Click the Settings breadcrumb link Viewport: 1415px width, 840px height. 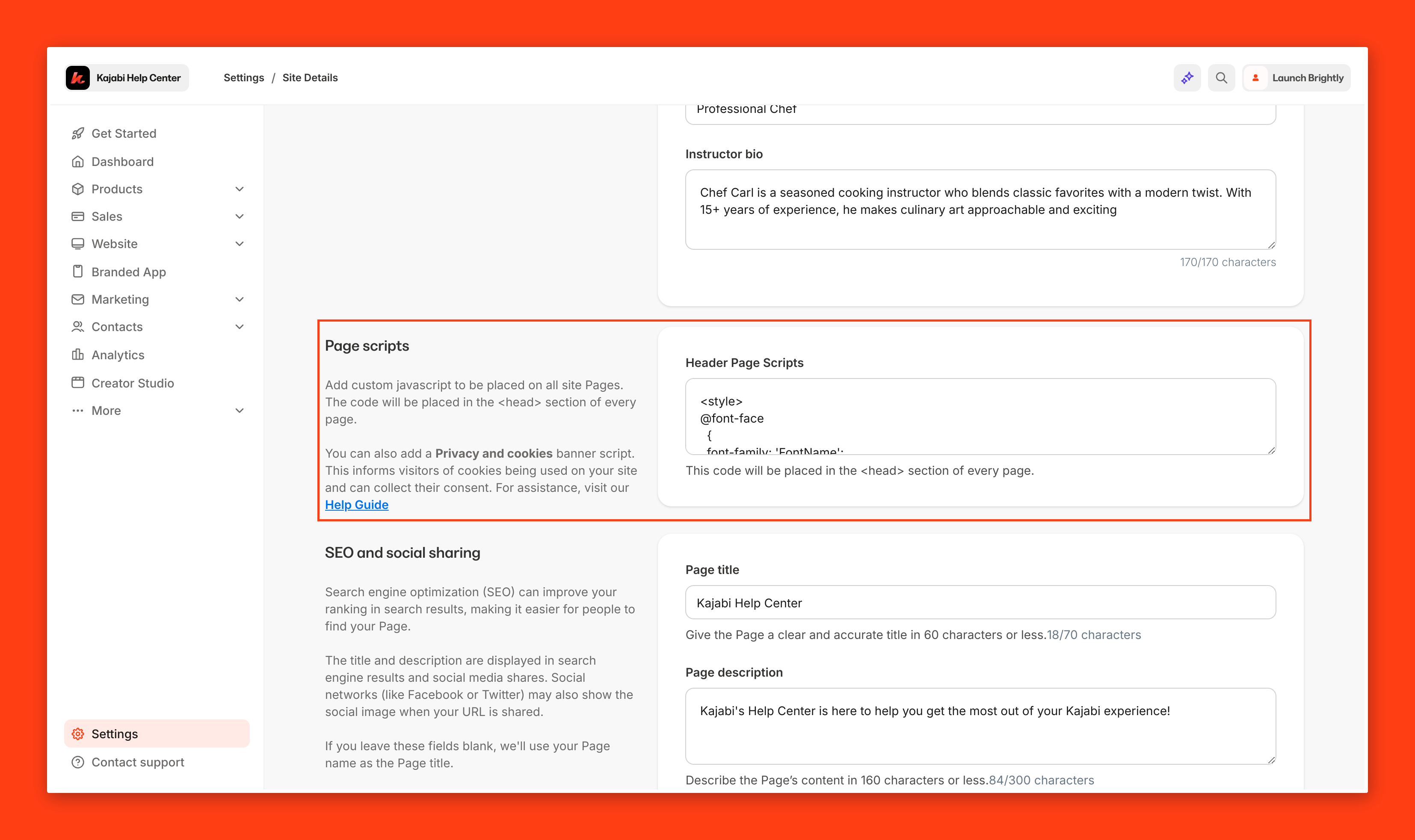click(x=243, y=77)
